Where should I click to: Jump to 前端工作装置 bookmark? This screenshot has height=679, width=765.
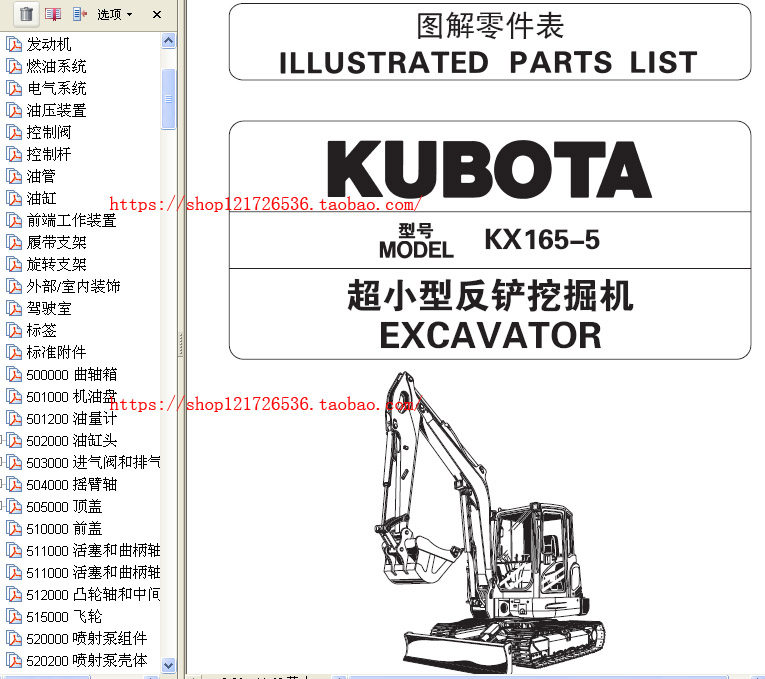[72, 220]
